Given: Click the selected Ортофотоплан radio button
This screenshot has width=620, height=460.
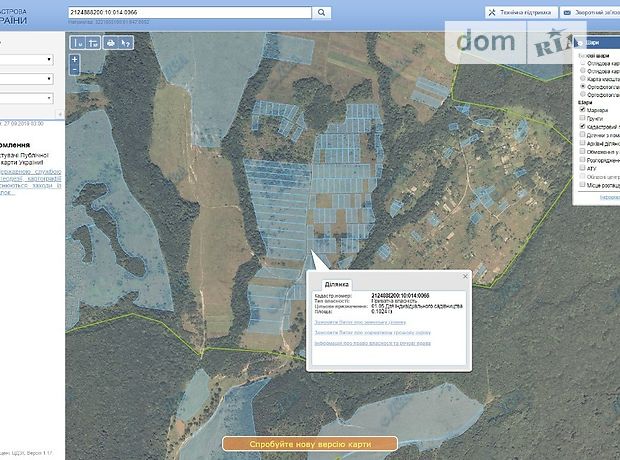Looking at the screenshot, I should tap(582, 87).
